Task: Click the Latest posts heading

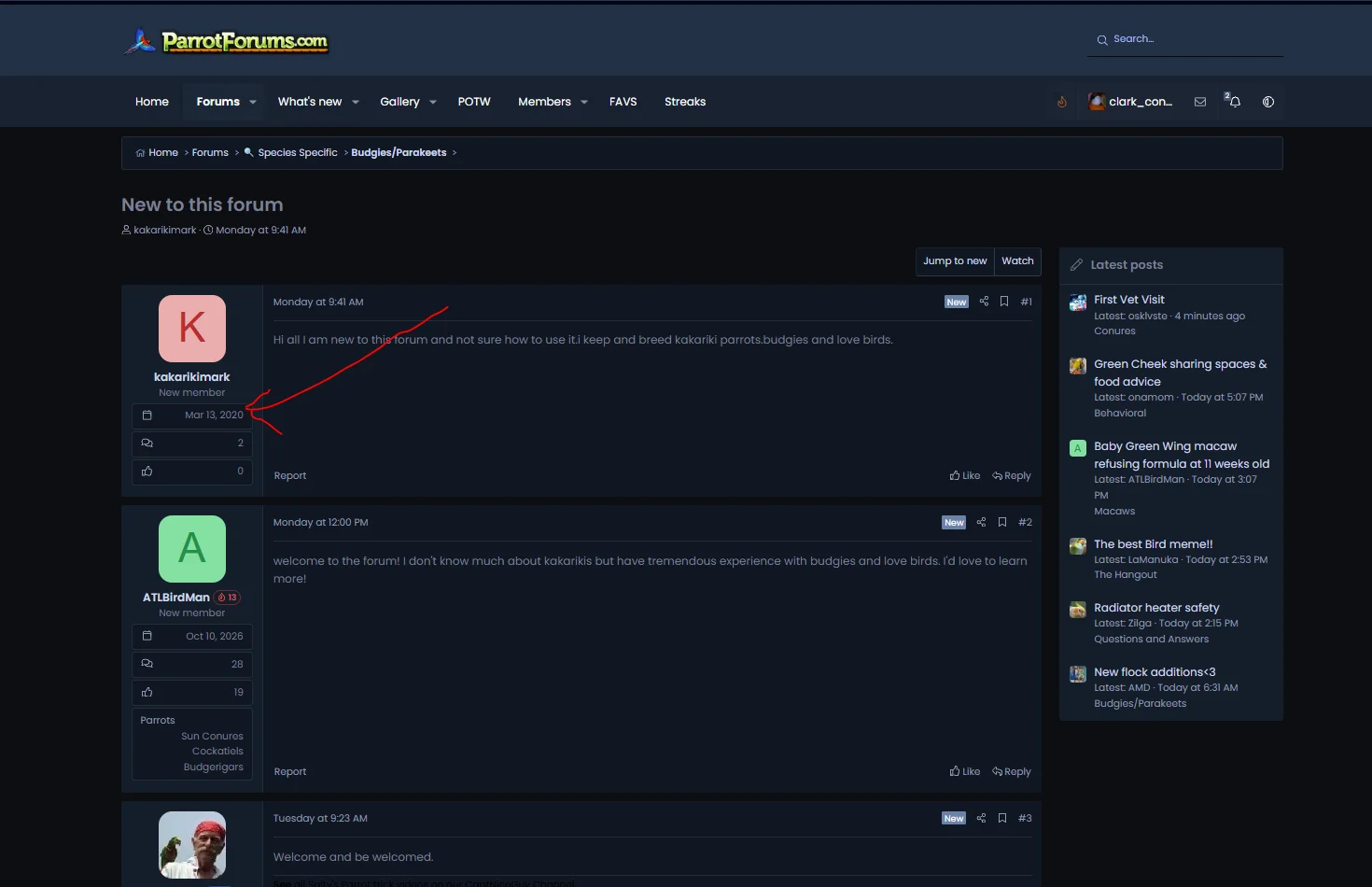Action: click(x=1127, y=265)
